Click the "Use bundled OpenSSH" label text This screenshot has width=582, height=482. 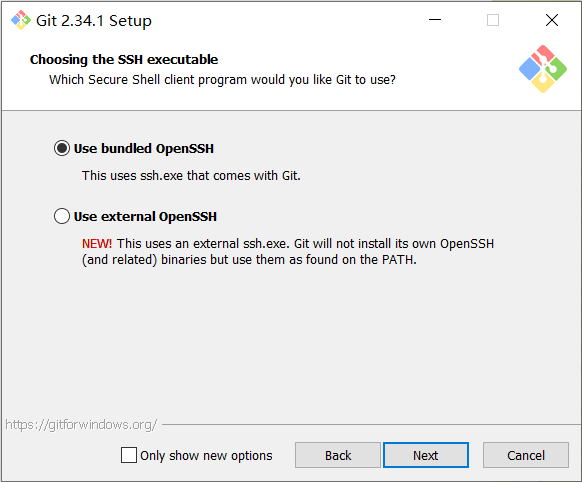point(144,148)
